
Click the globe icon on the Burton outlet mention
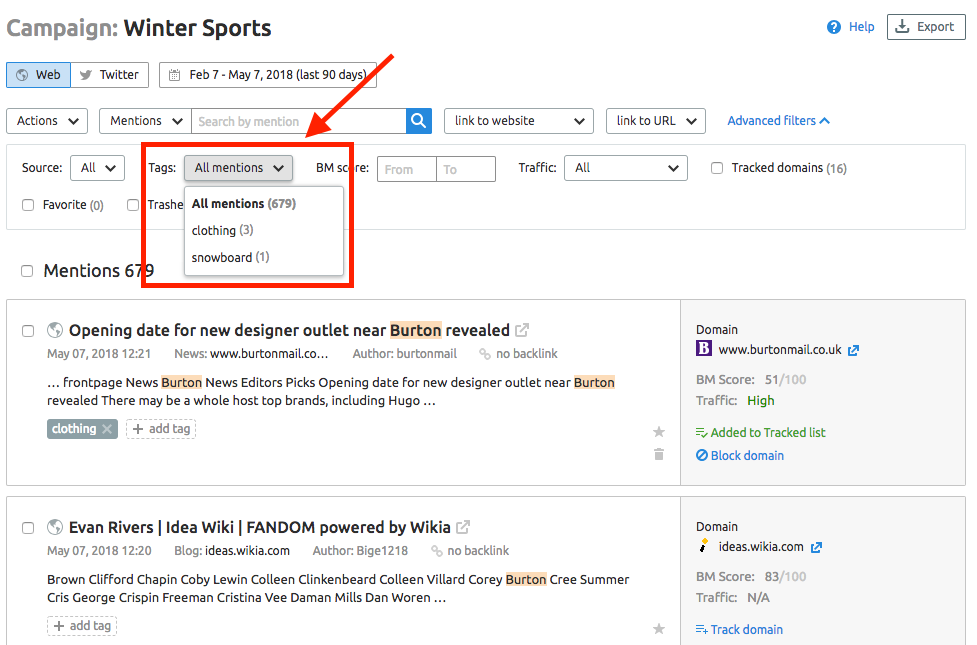55,330
